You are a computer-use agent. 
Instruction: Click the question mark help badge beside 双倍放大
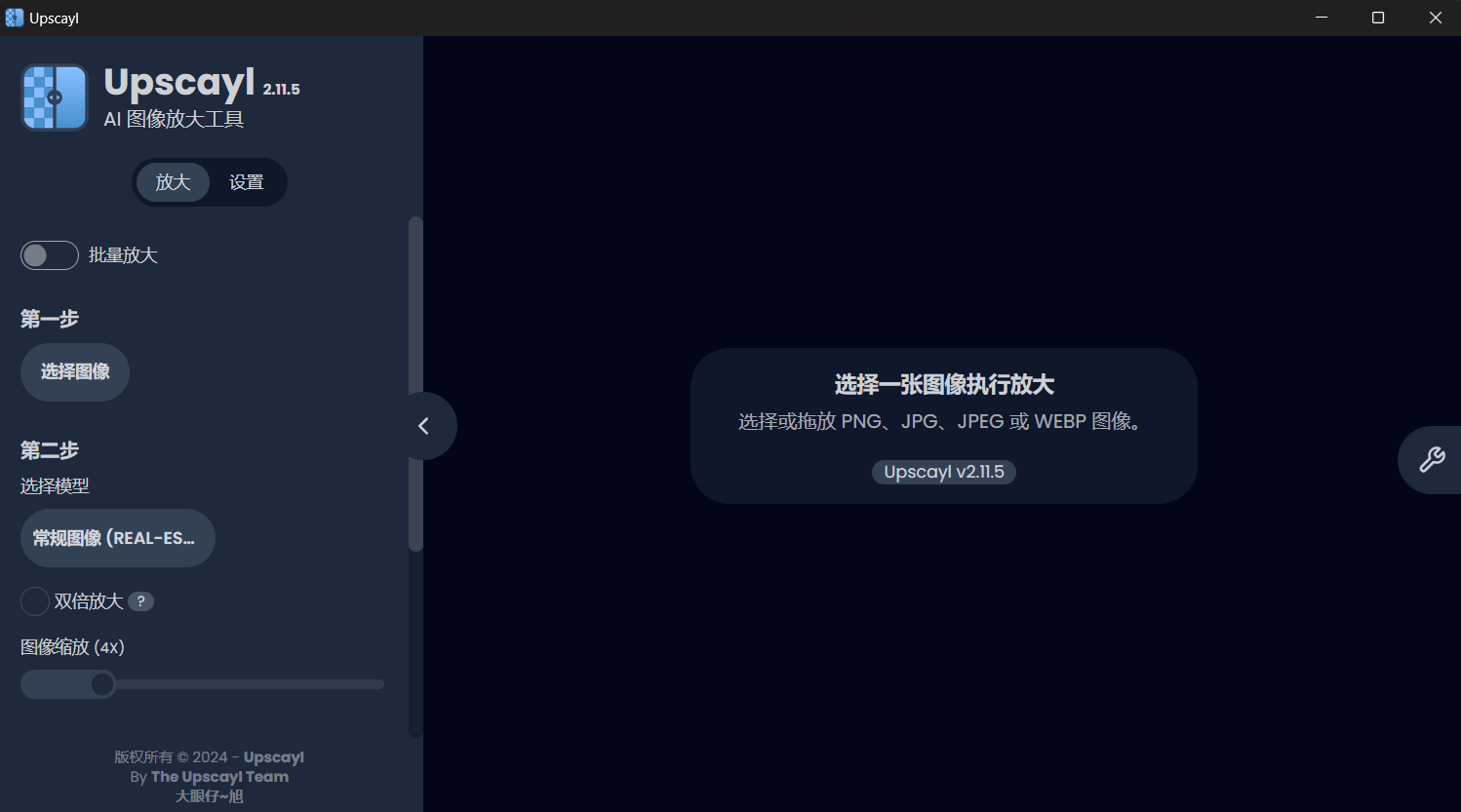[140, 601]
